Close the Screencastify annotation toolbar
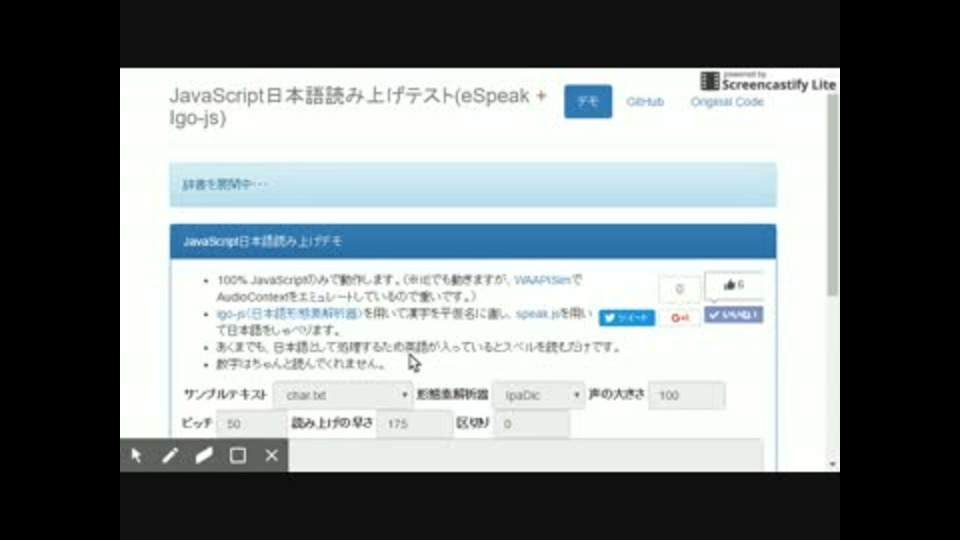This screenshot has height=540, width=960. pos(272,456)
